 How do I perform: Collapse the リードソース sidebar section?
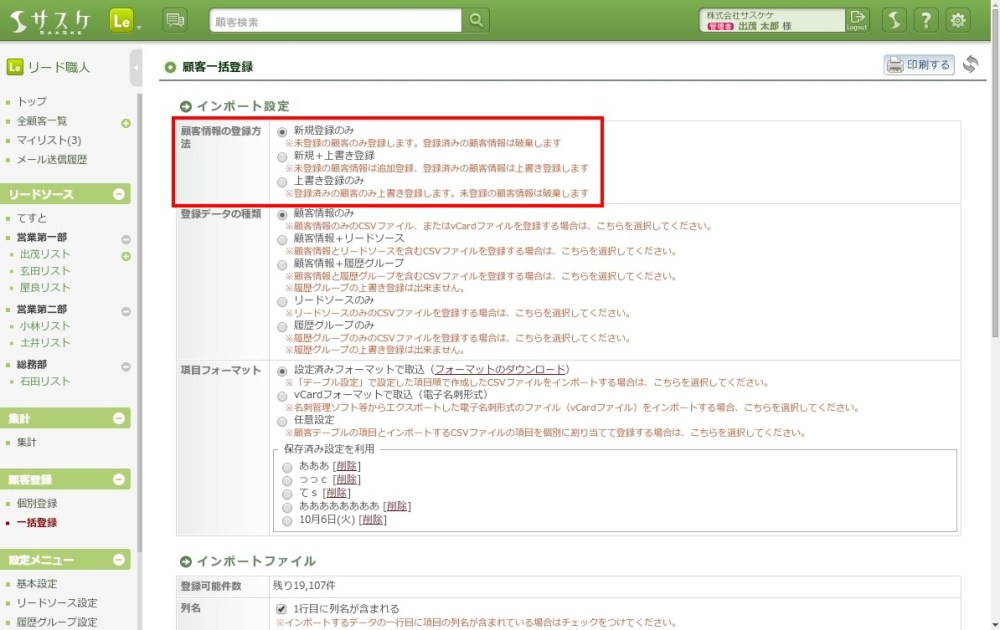click(x=119, y=195)
